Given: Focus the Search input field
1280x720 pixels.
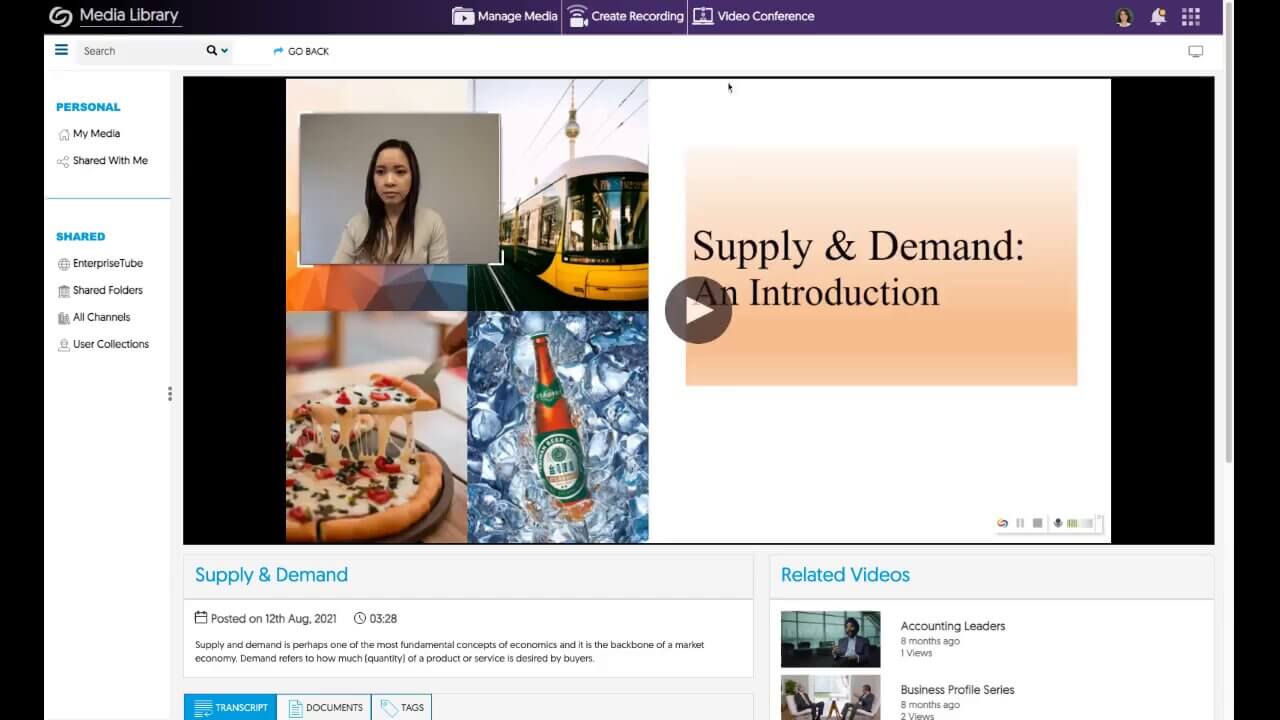Looking at the screenshot, I should coord(140,51).
